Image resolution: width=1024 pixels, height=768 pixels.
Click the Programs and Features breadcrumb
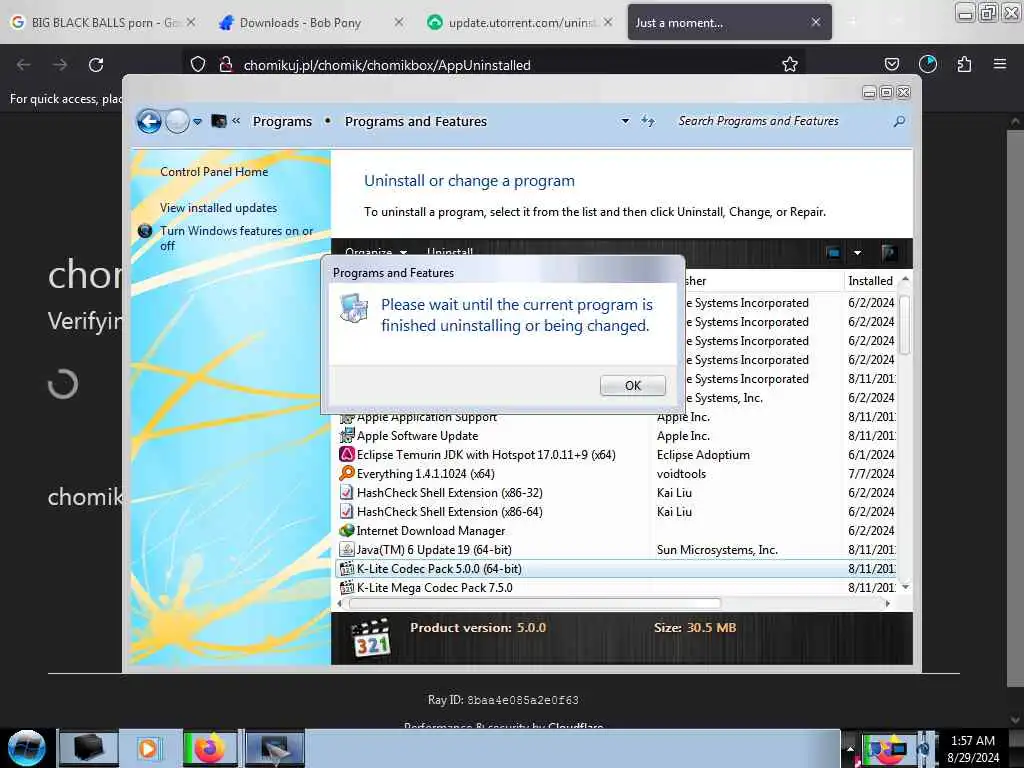[x=415, y=121]
